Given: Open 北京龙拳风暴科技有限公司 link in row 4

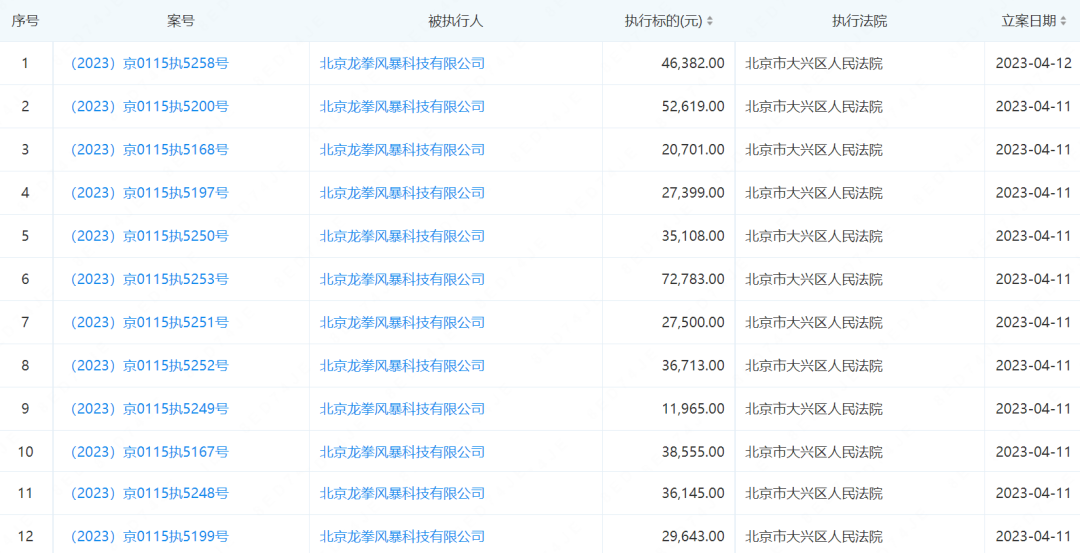Looking at the screenshot, I should (x=402, y=193).
